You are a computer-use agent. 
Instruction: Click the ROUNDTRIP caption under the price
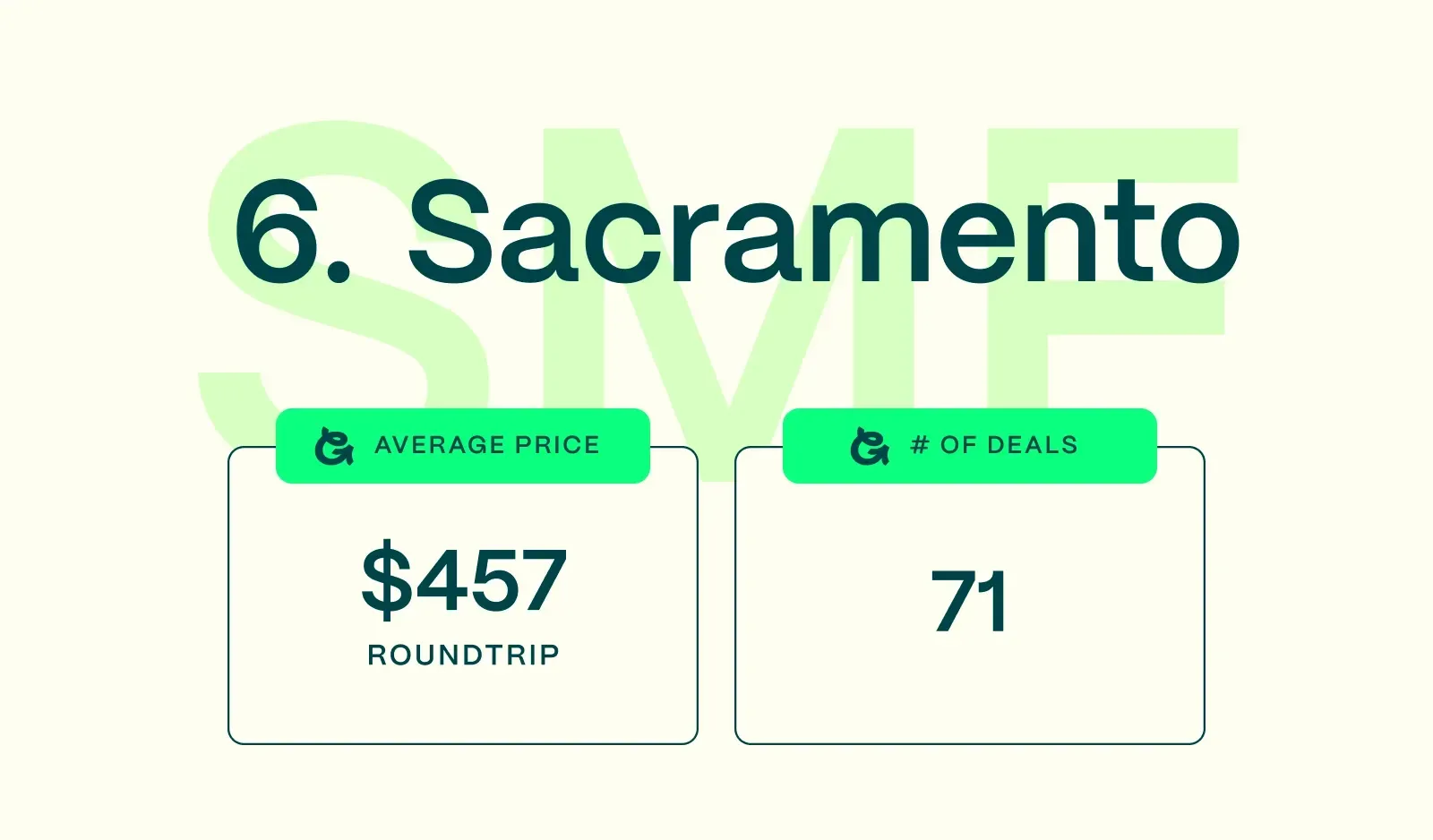(463, 655)
